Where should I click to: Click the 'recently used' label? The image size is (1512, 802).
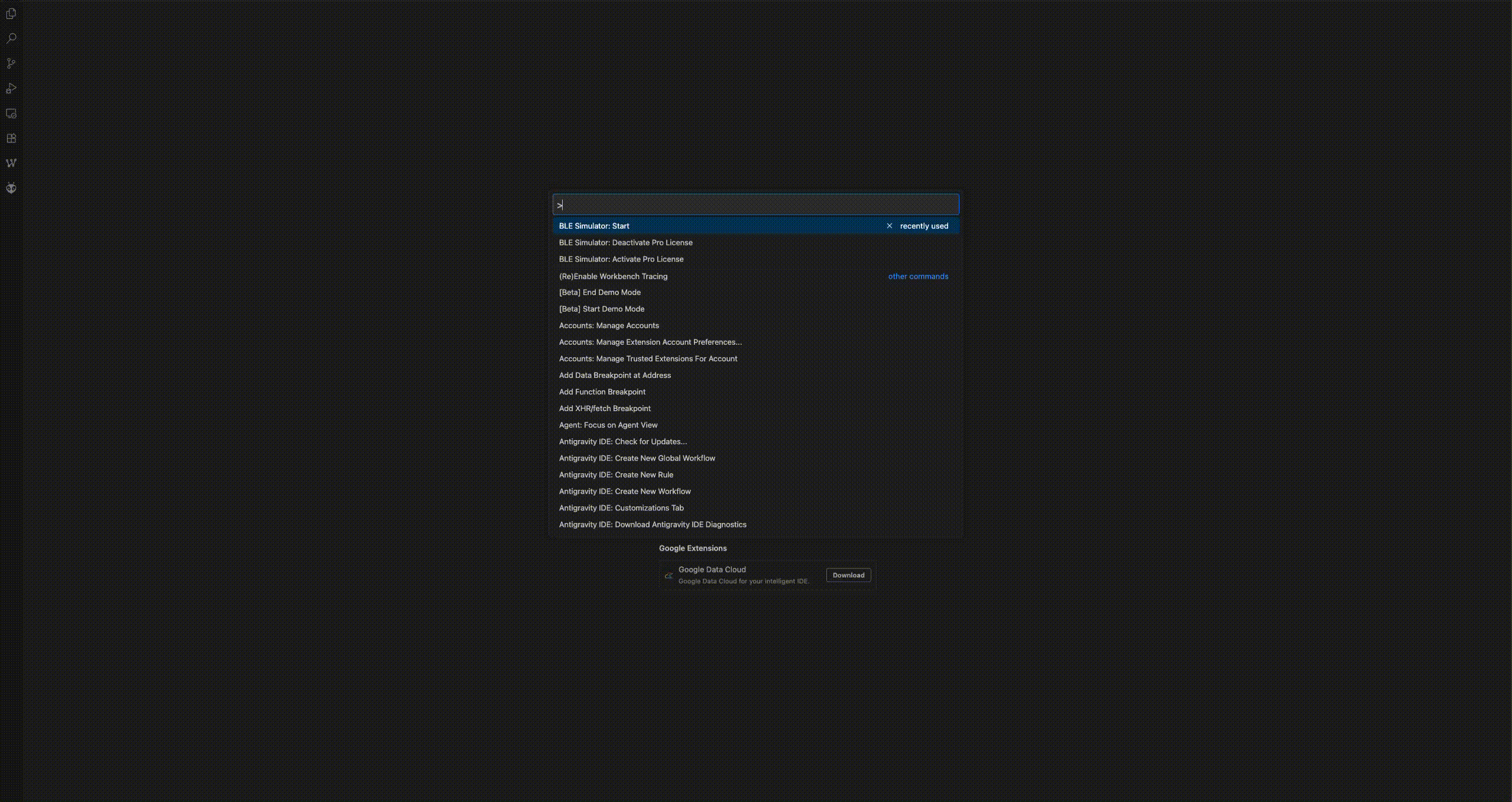(924, 226)
